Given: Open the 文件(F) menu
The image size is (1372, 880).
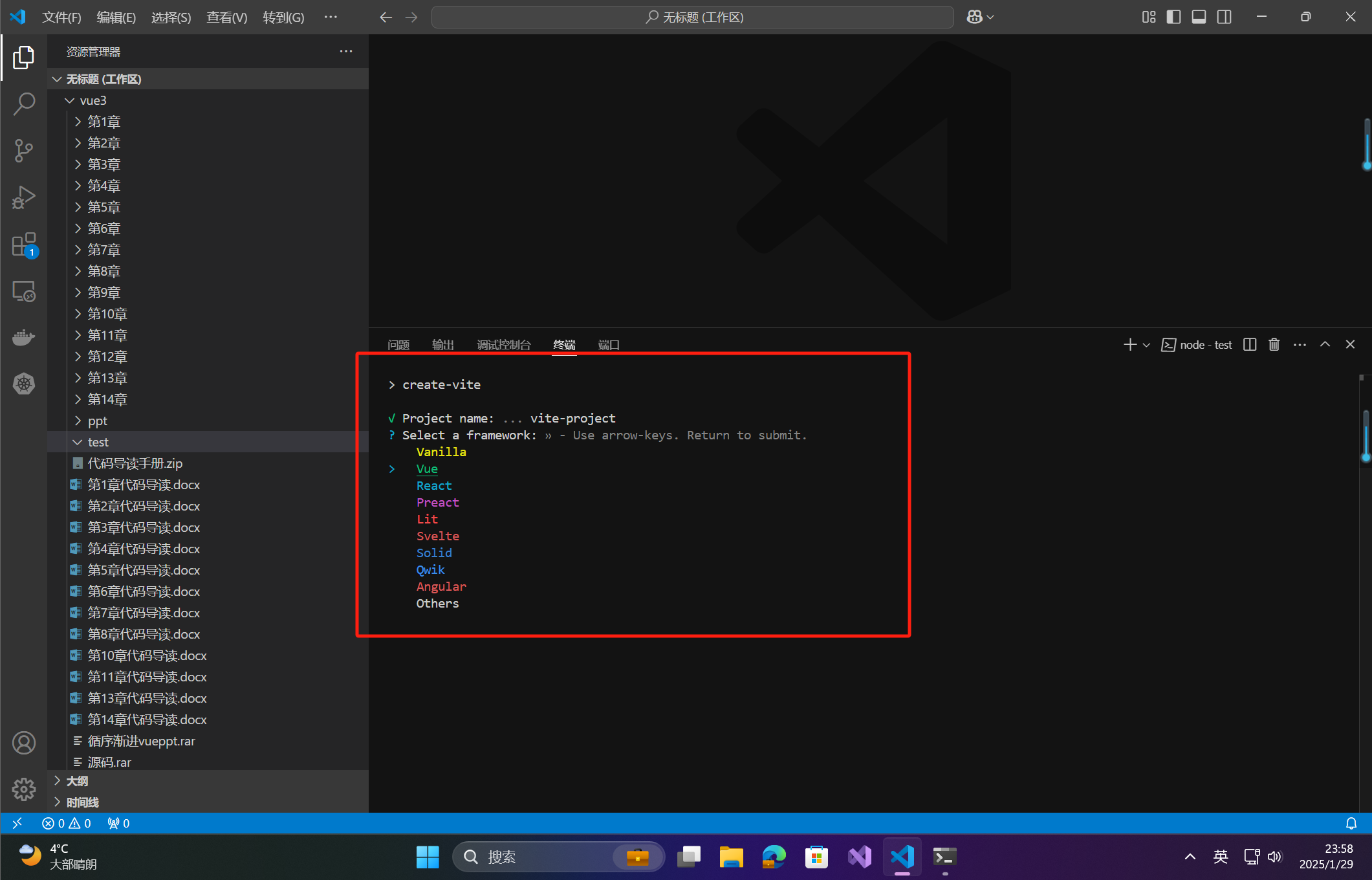Looking at the screenshot, I should click(x=61, y=17).
